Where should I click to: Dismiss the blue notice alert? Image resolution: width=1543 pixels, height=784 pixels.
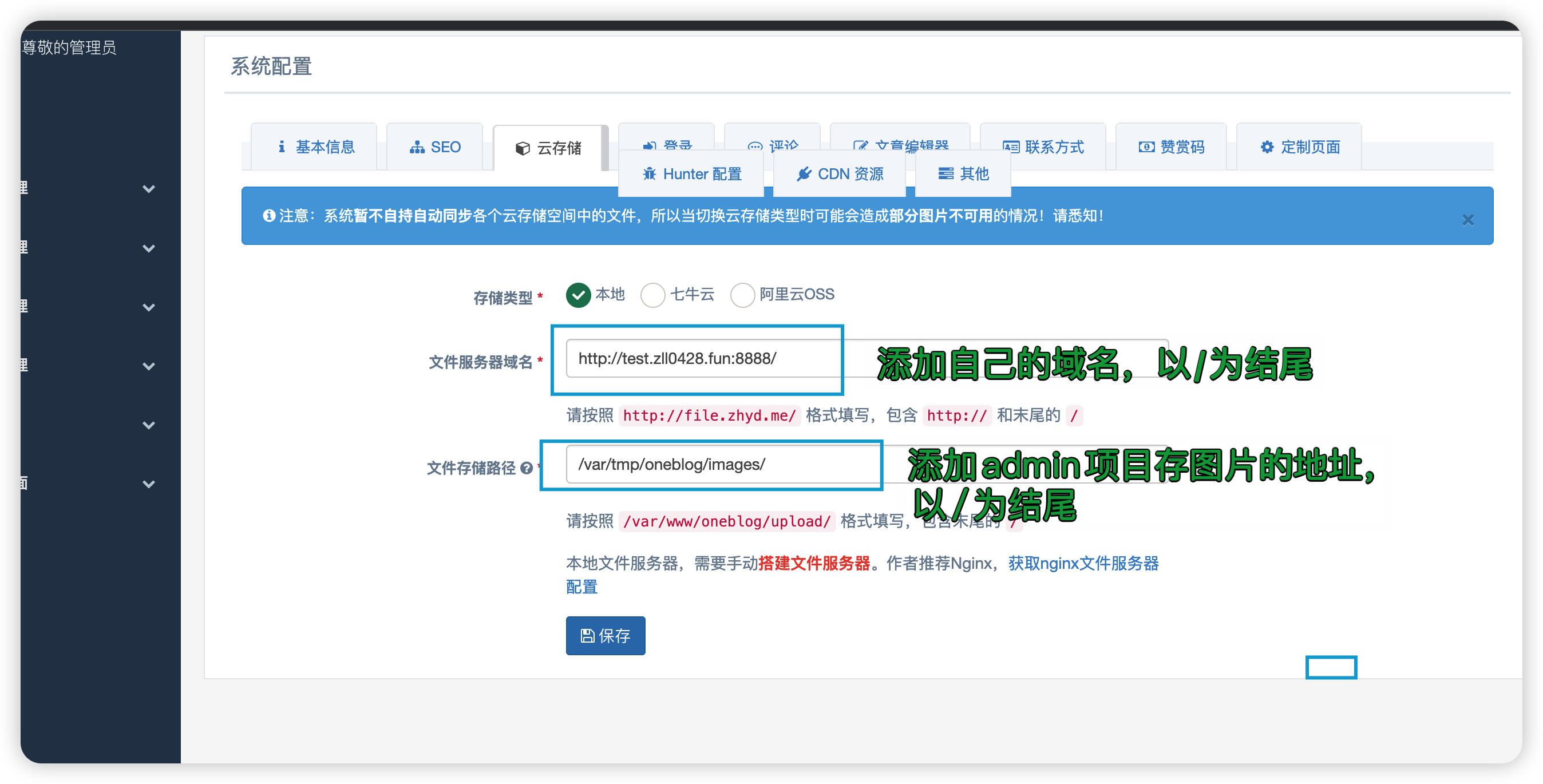[x=1467, y=220]
